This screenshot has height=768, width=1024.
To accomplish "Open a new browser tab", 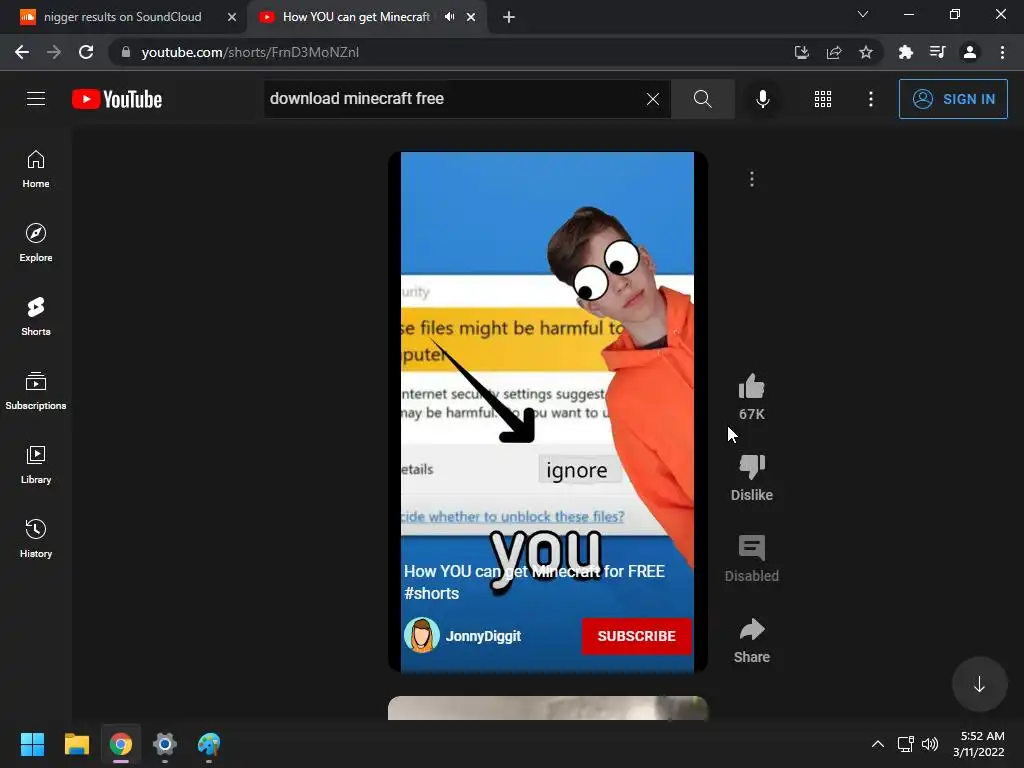I will [x=509, y=17].
